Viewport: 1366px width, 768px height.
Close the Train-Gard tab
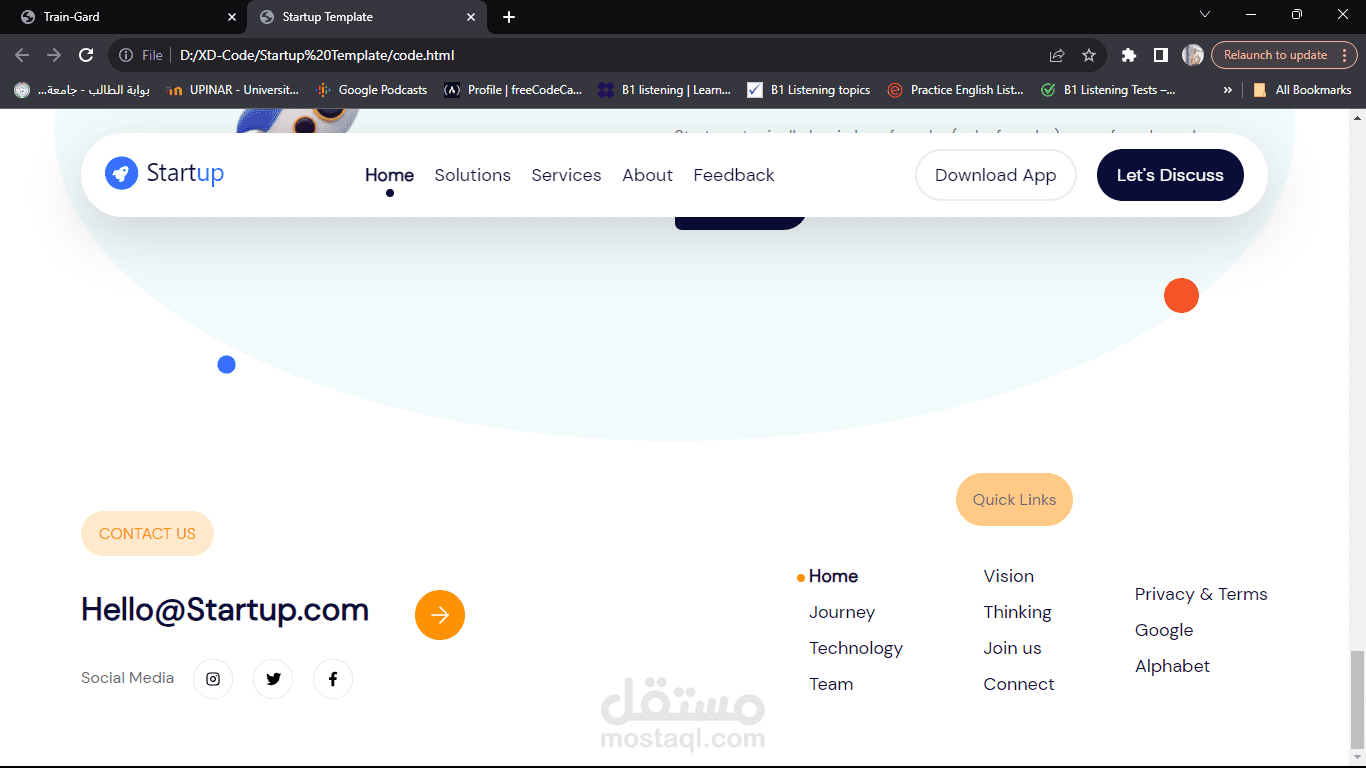pos(232,17)
